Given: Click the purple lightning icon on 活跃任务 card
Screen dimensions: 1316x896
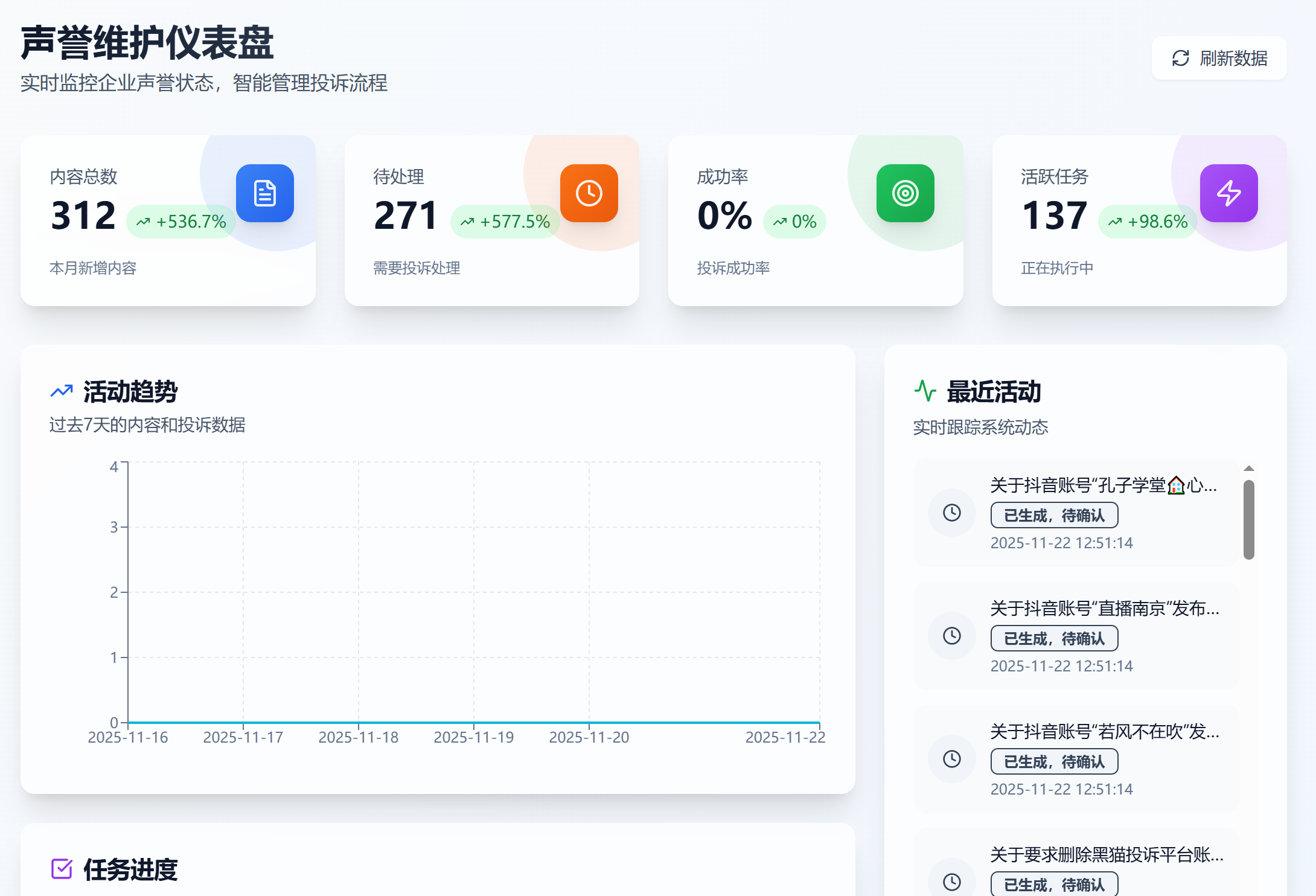Looking at the screenshot, I should tap(1228, 193).
